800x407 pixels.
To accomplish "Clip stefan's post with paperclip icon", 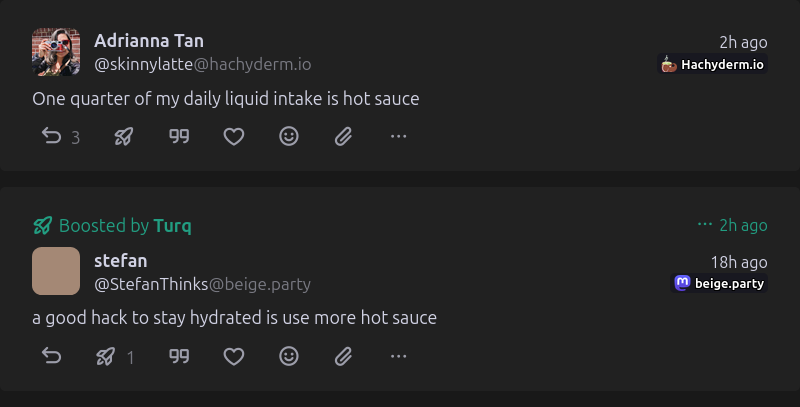I will point(343,356).
